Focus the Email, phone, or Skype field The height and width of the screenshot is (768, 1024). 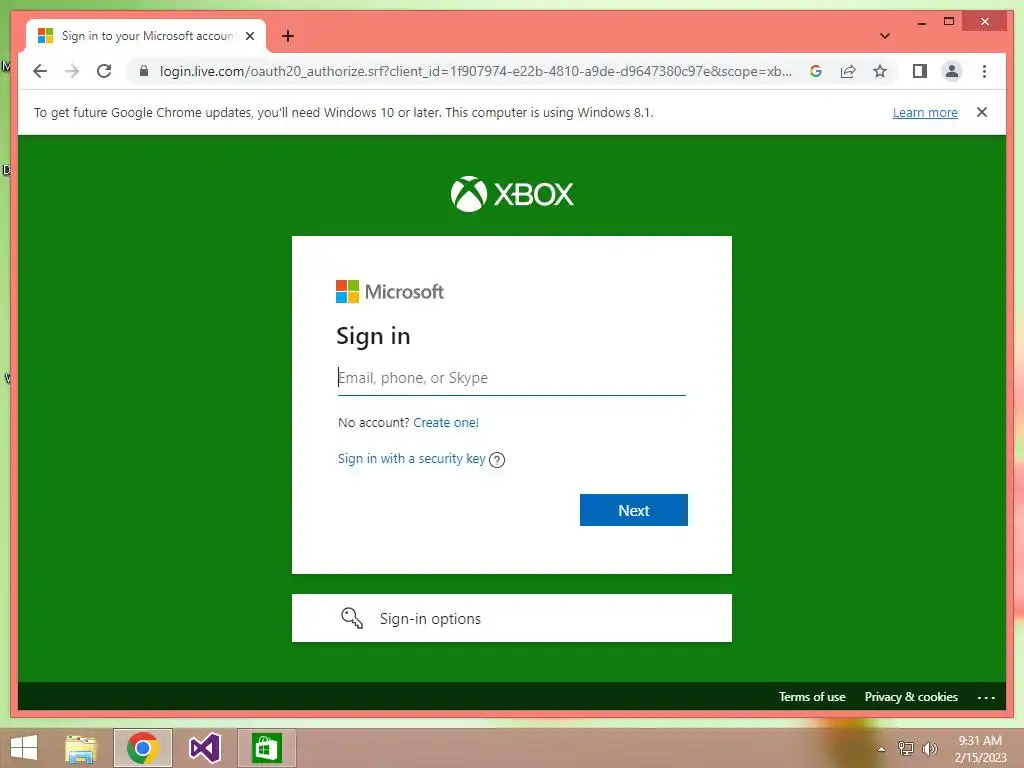[x=511, y=378]
